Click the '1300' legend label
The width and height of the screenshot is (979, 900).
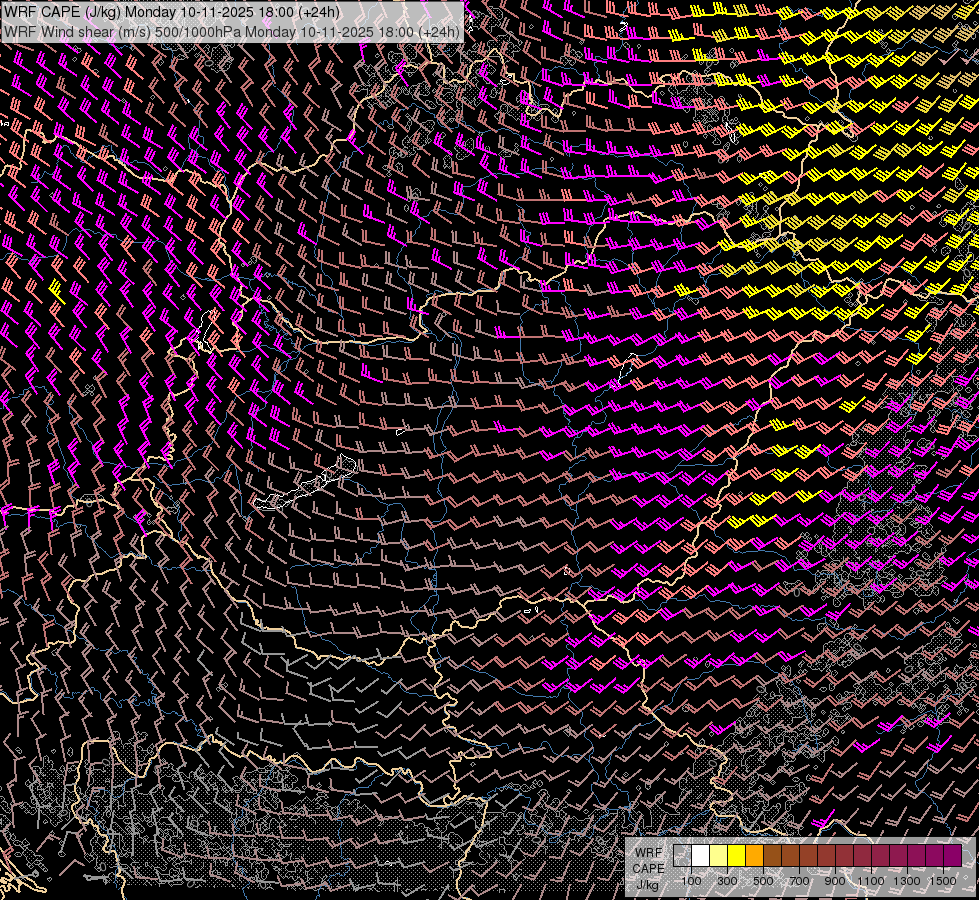907,881
